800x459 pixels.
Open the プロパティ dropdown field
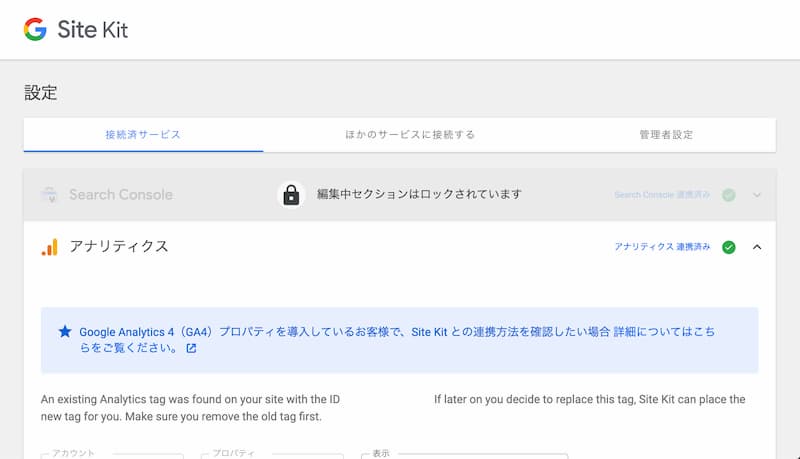tap(272, 455)
